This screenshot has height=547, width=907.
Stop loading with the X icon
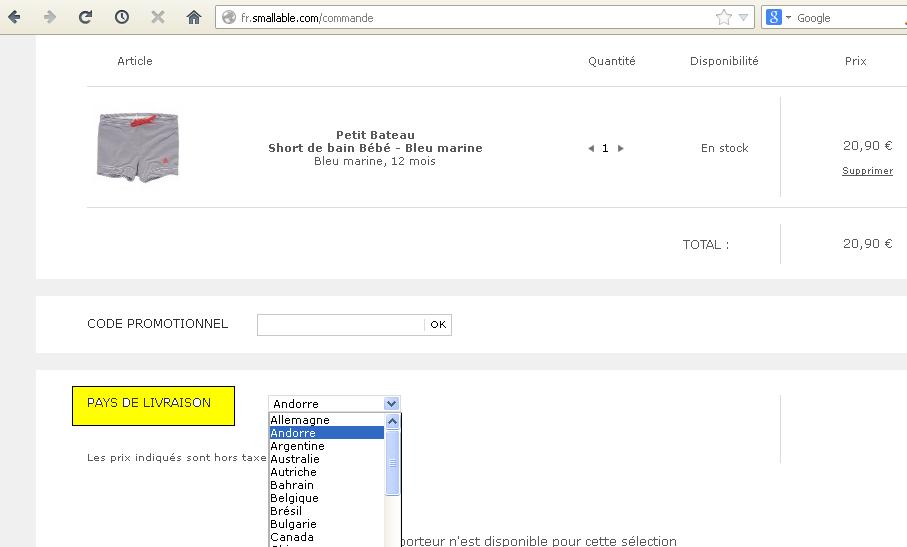click(157, 17)
